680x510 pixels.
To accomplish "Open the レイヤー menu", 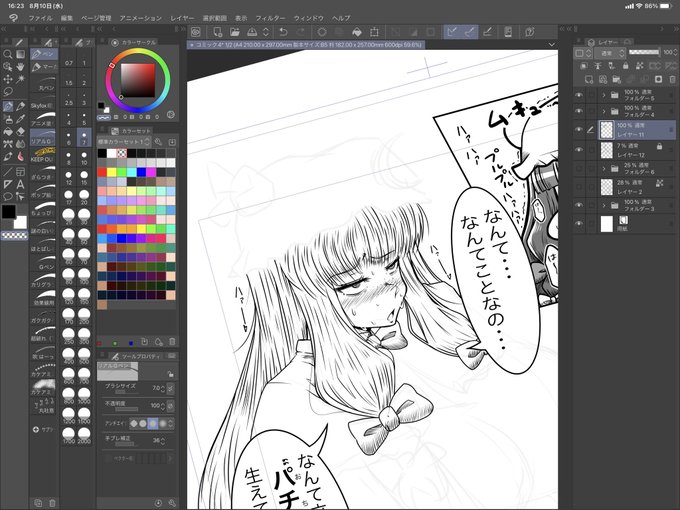I will tap(182, 18).
